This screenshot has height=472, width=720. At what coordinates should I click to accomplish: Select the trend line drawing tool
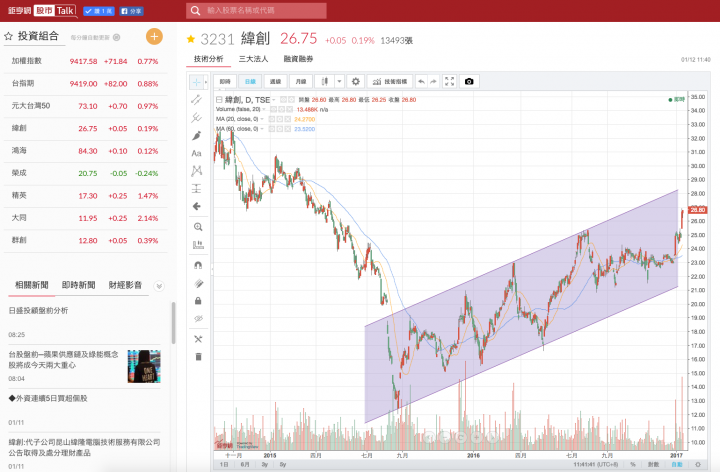[197, 100]
